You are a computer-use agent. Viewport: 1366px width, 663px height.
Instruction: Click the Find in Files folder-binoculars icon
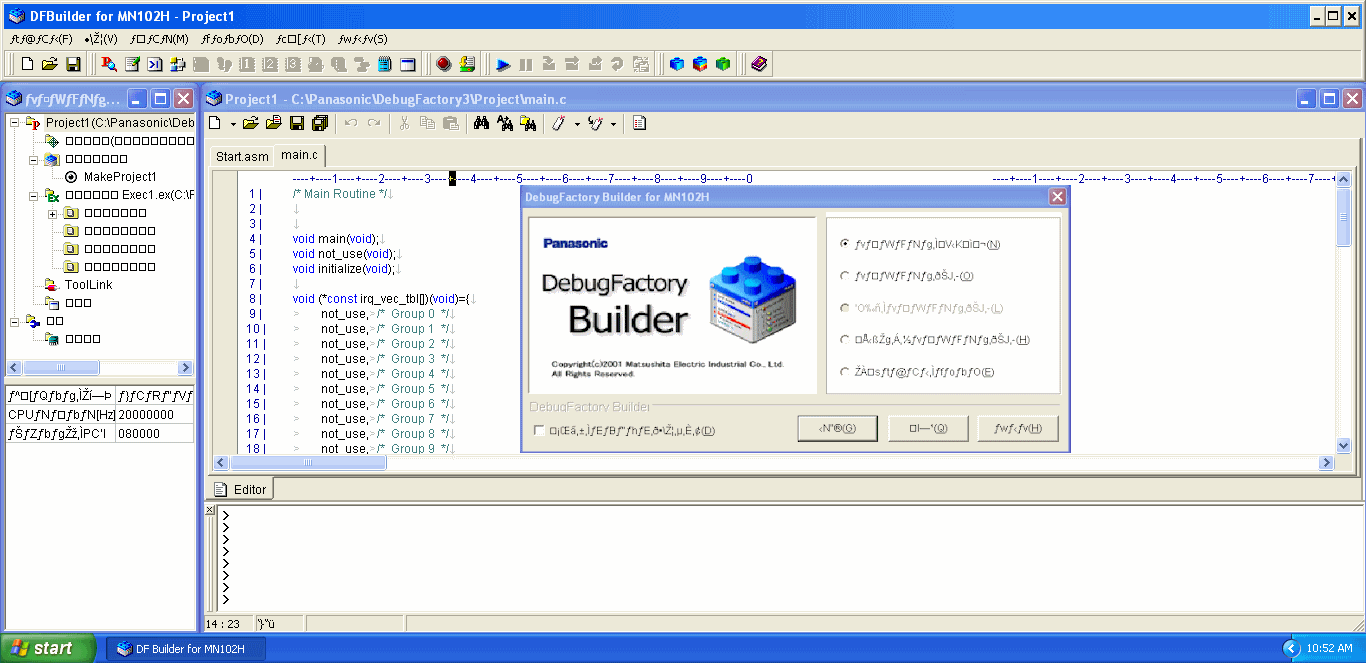(x=528, y=123)
